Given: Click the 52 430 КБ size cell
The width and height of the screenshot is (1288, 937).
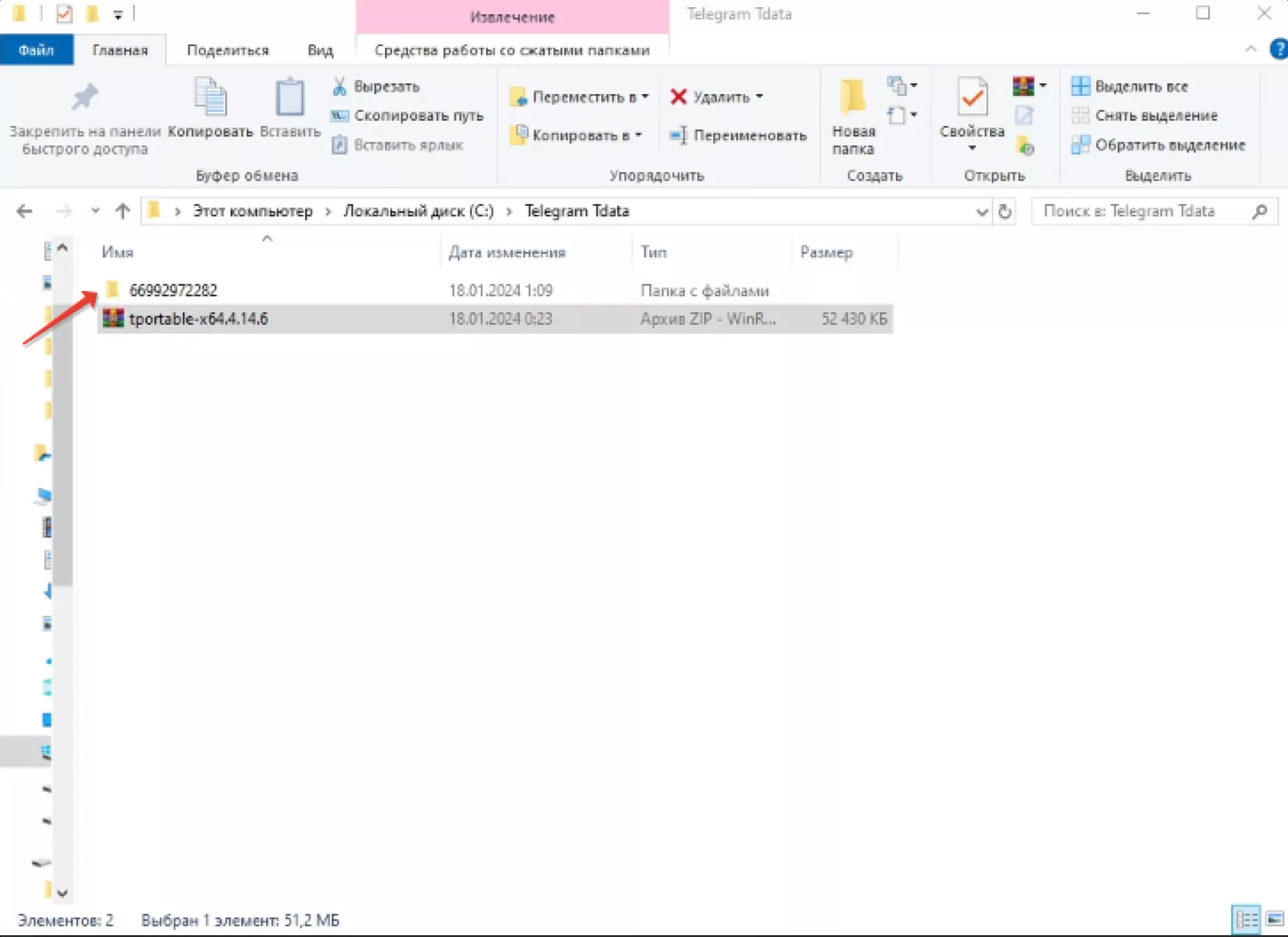Looking at the screenshot, I should (x=854, y=319).
